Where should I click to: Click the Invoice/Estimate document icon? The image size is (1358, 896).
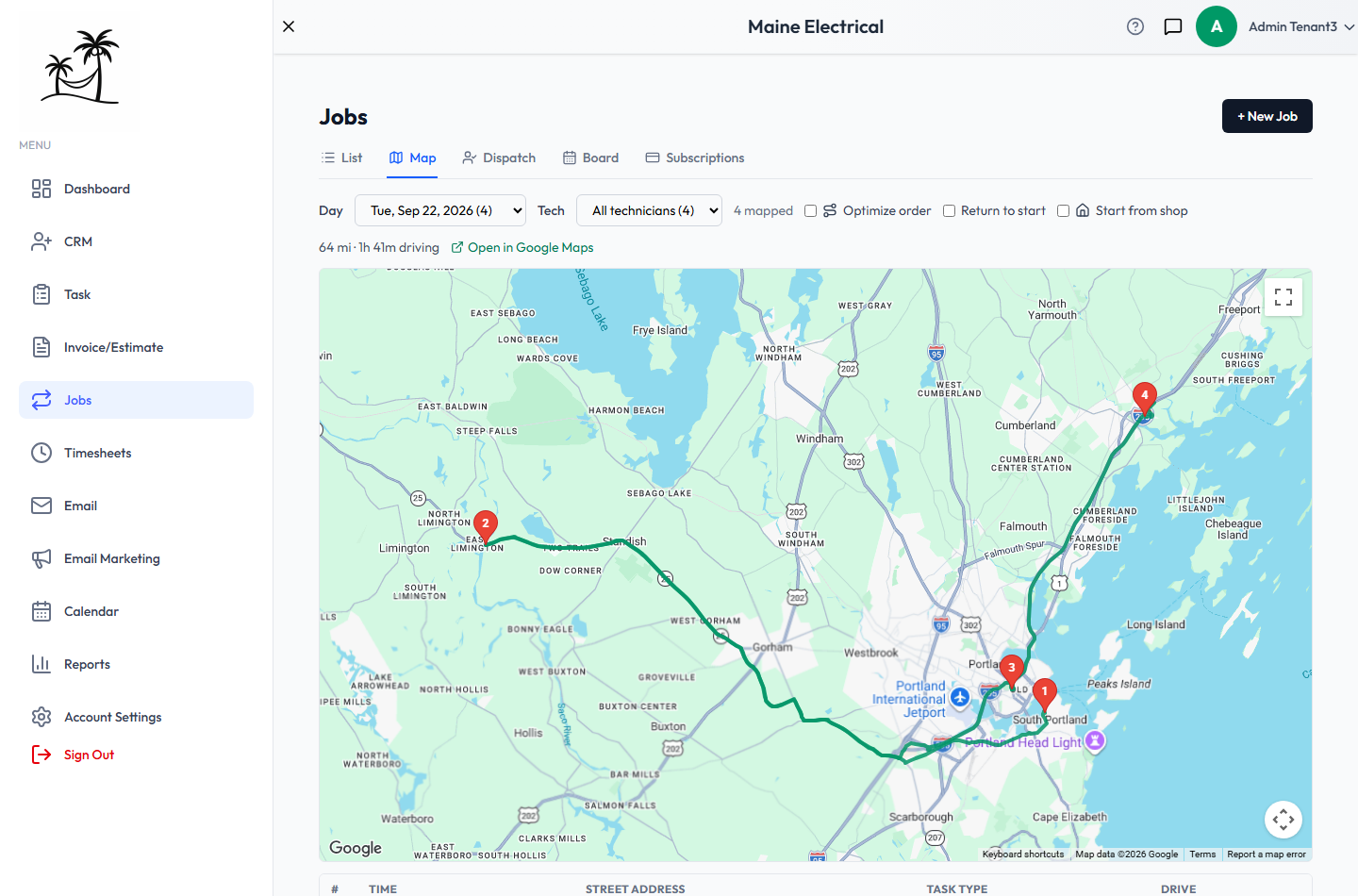[x=41, y=347]
